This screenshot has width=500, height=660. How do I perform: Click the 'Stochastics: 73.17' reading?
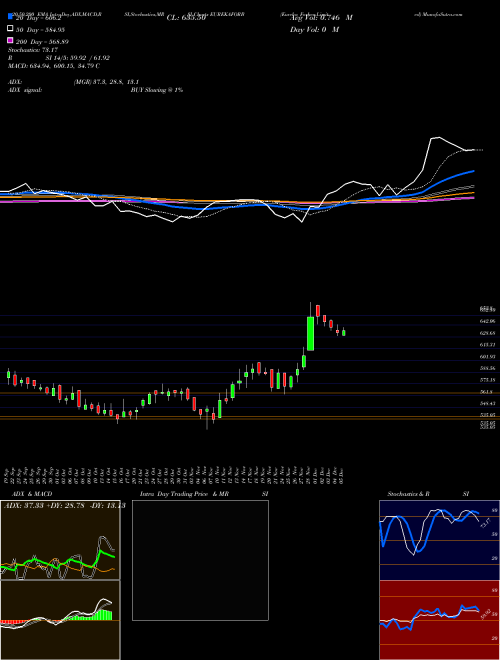coord(33,50)
